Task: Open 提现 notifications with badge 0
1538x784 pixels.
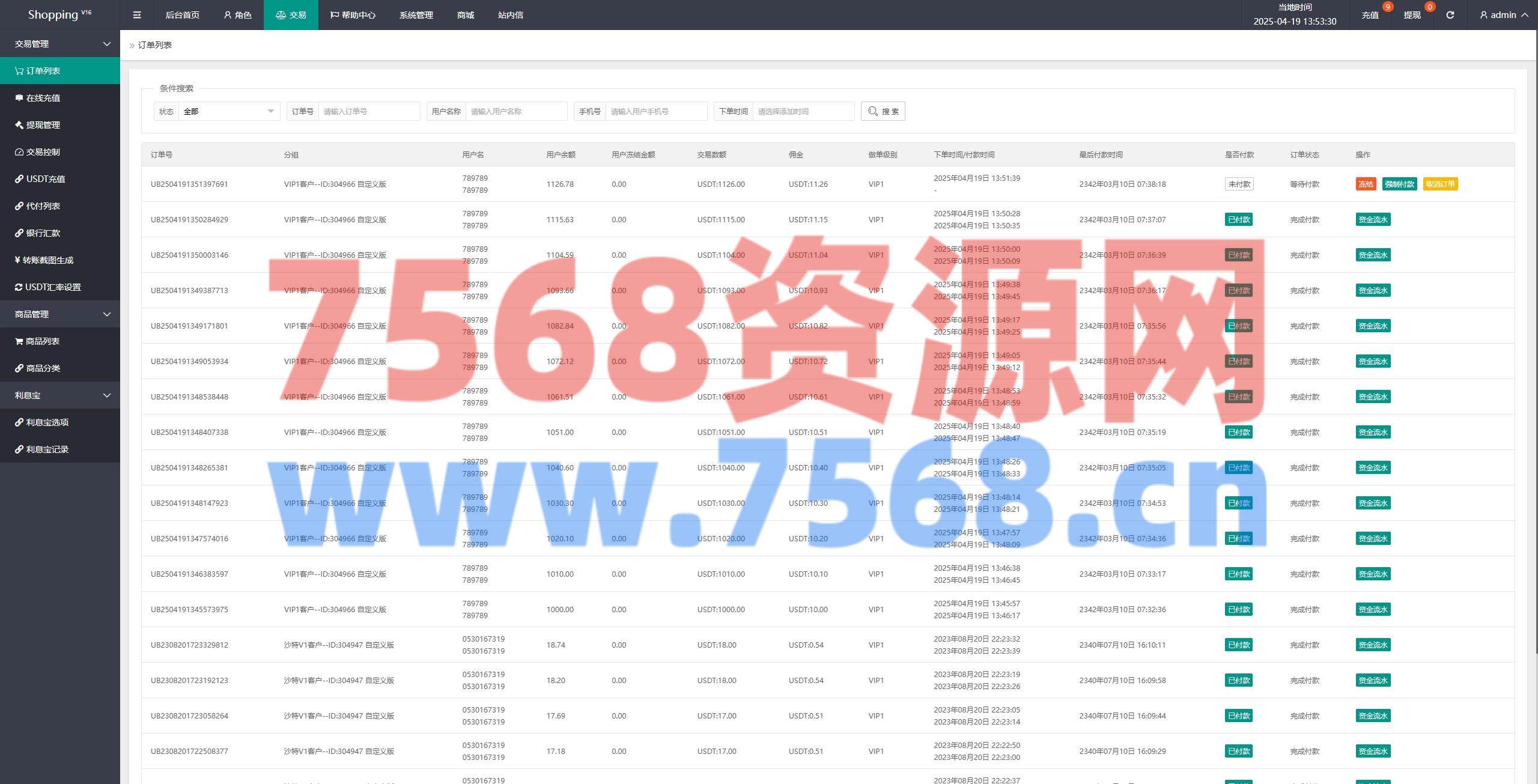Action: pyautogui.click(x=1412, y=15)
